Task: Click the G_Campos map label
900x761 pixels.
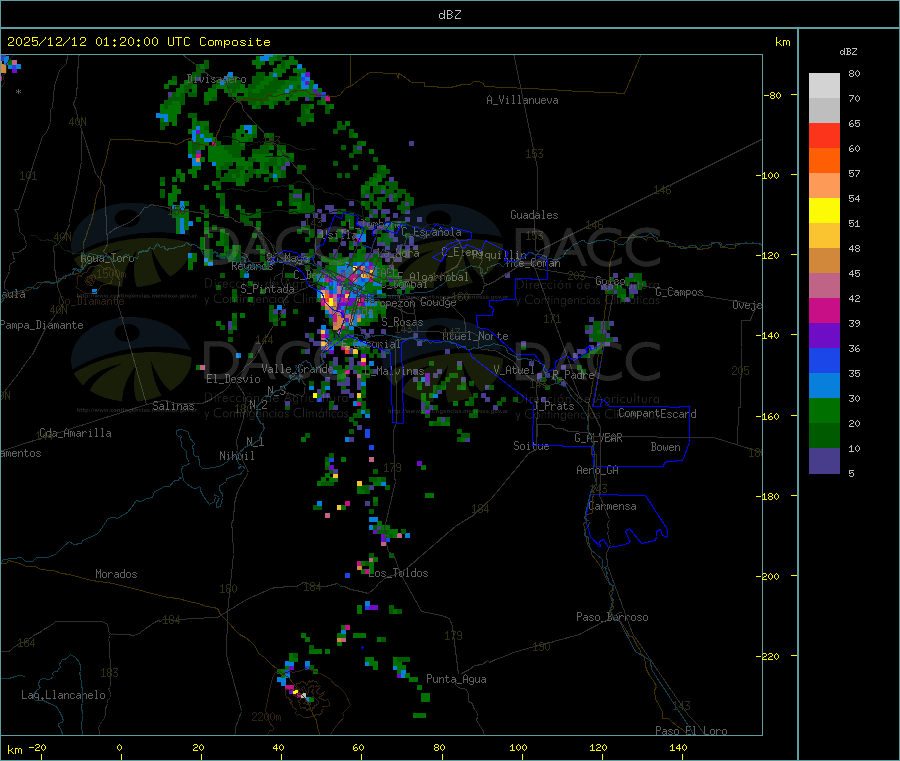Action: tap(679, 292)
